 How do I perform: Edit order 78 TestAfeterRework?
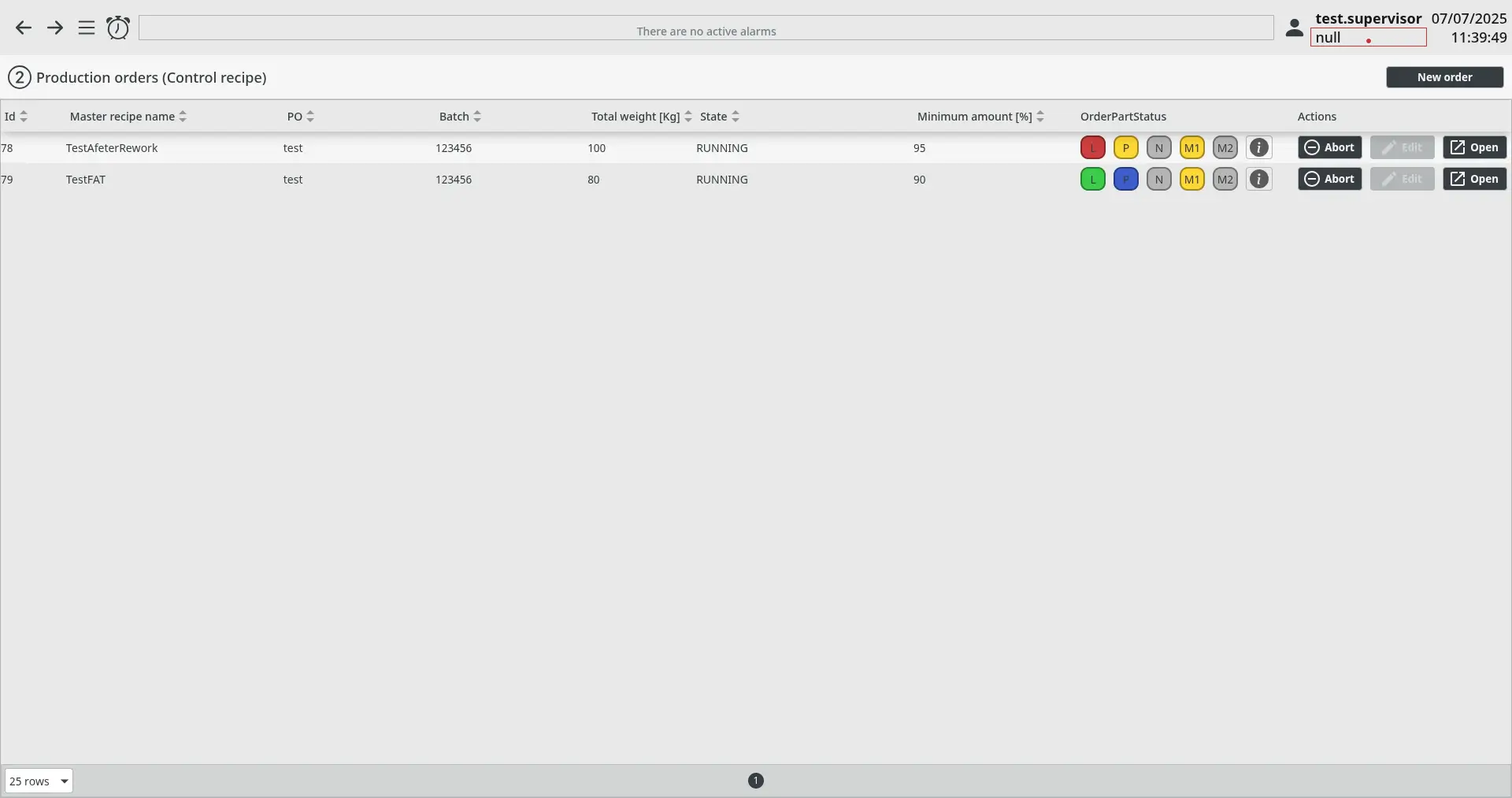tap(1403, 148)
